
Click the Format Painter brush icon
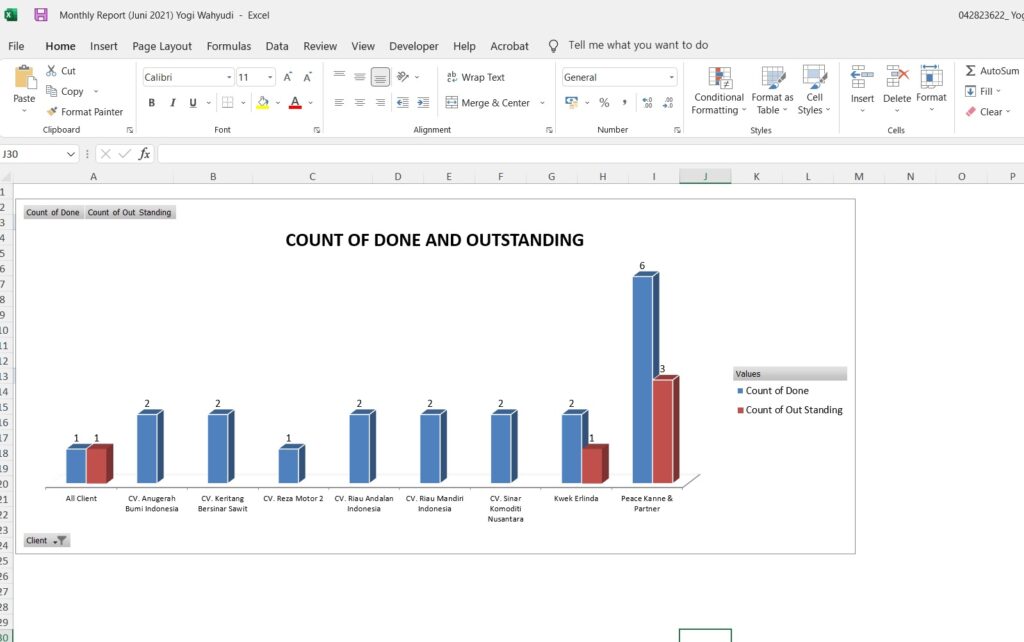(x=52, y=112)
